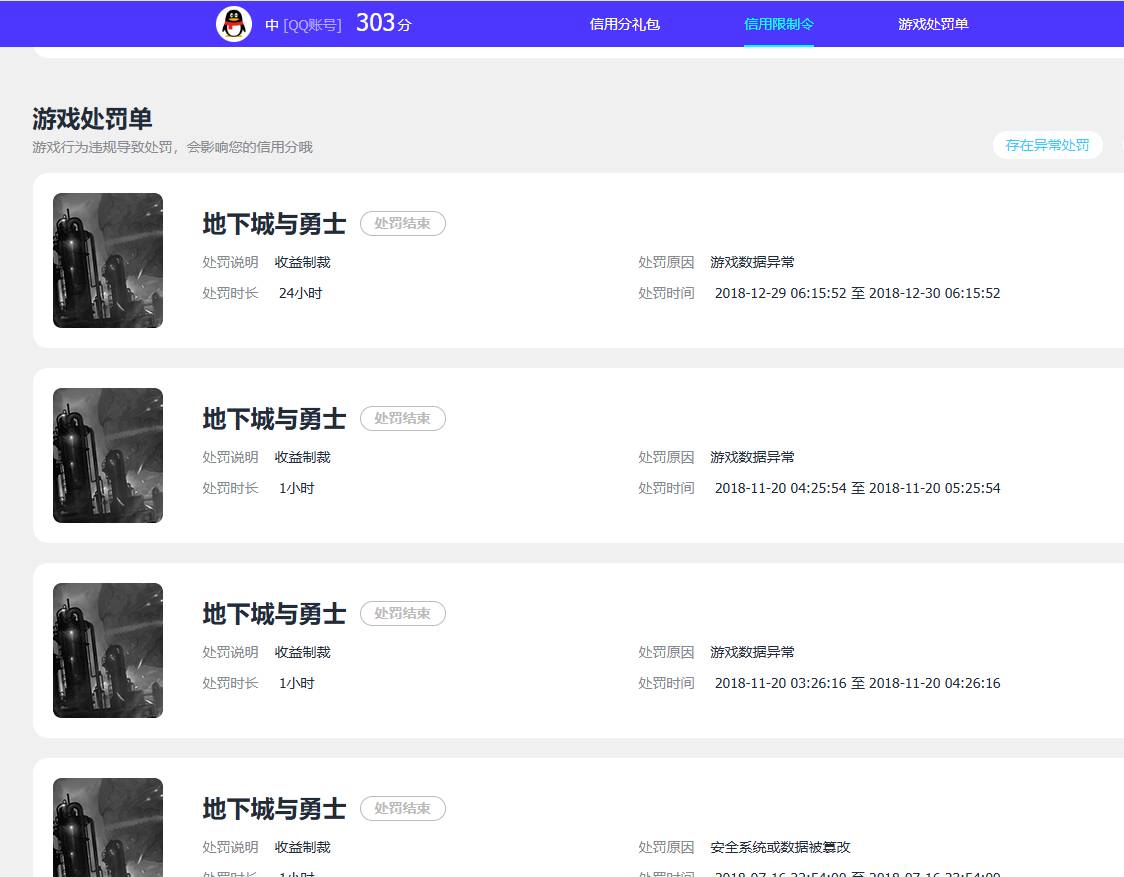Screen dimensions: 1124x877
Task: Click the 303分 credit score
Action: tap(383, 24)
